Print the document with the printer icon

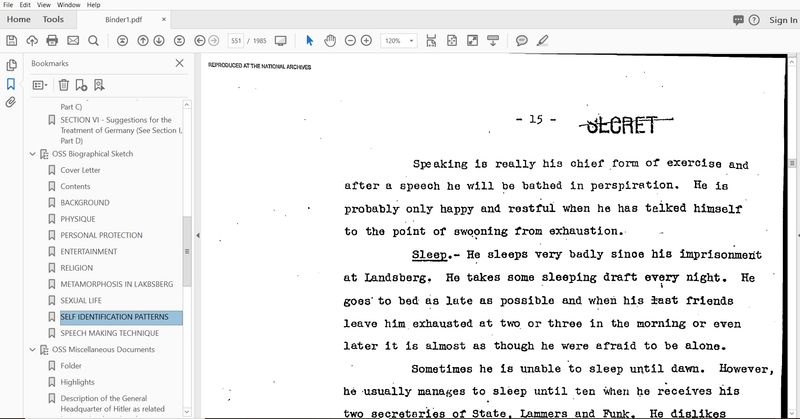pos(52,40)
